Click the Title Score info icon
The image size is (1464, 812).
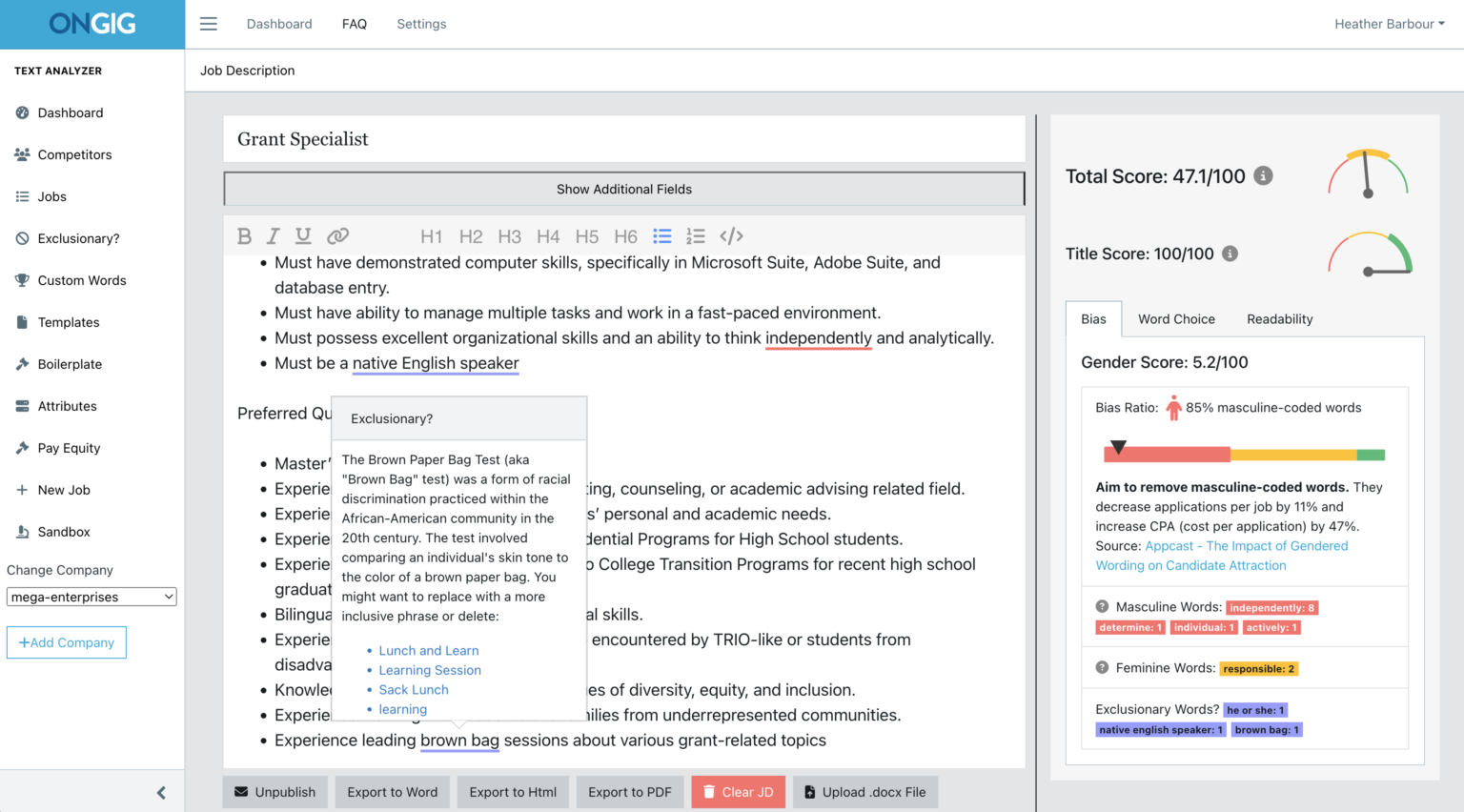1230,254
